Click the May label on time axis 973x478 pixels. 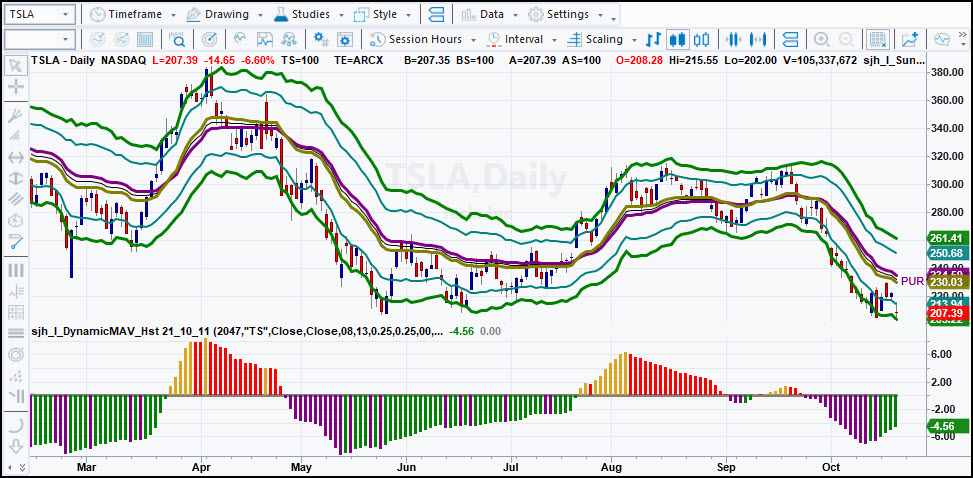[x=301, y=466]
